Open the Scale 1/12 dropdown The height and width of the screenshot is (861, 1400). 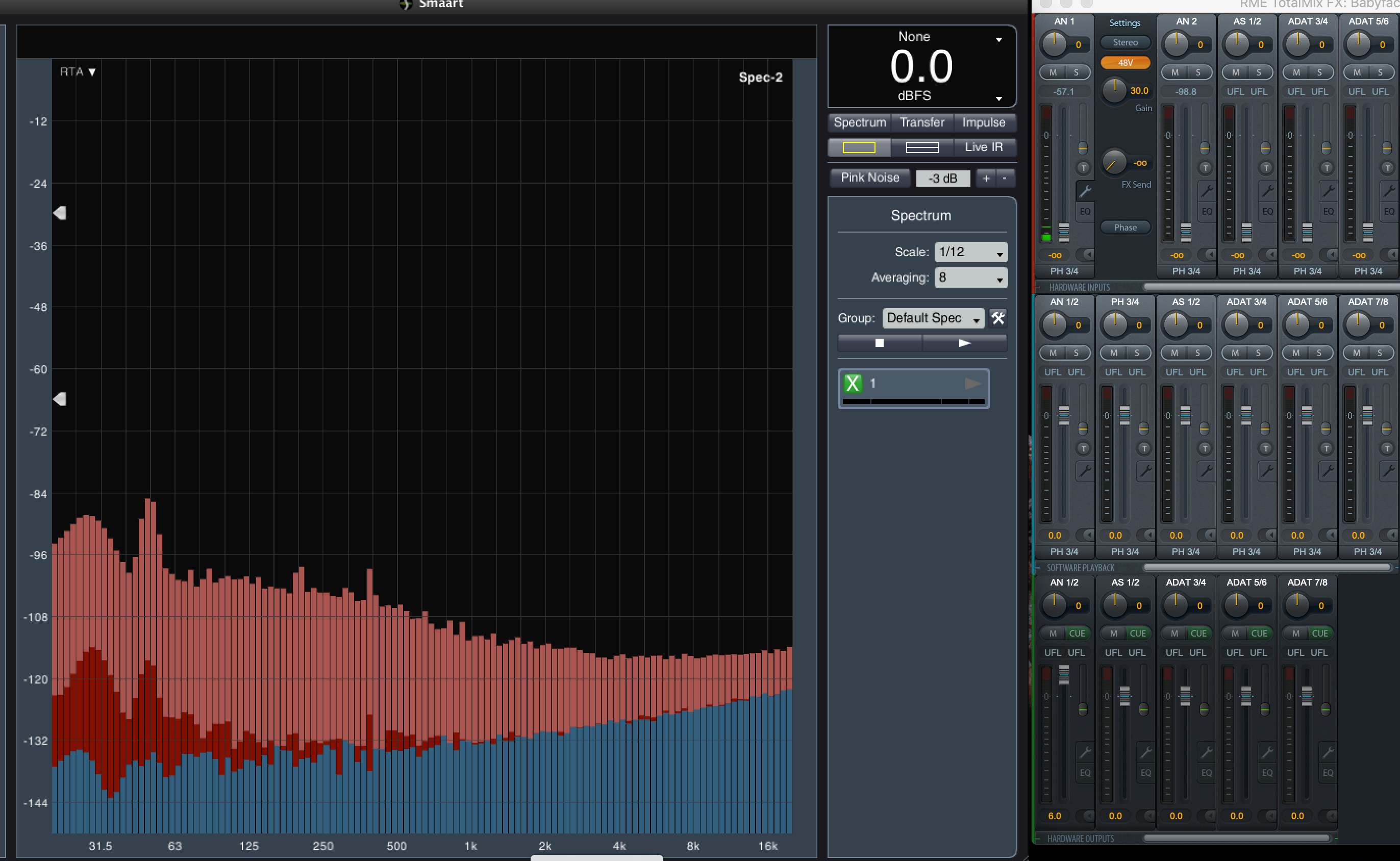(x=970, y=251)
